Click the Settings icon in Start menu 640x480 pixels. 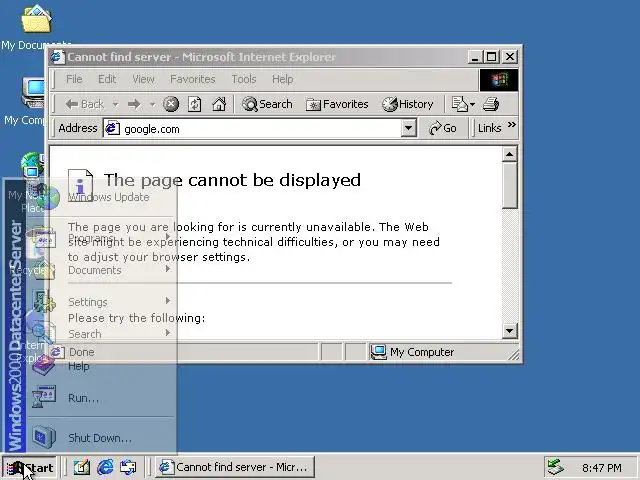tap(43, 301)
